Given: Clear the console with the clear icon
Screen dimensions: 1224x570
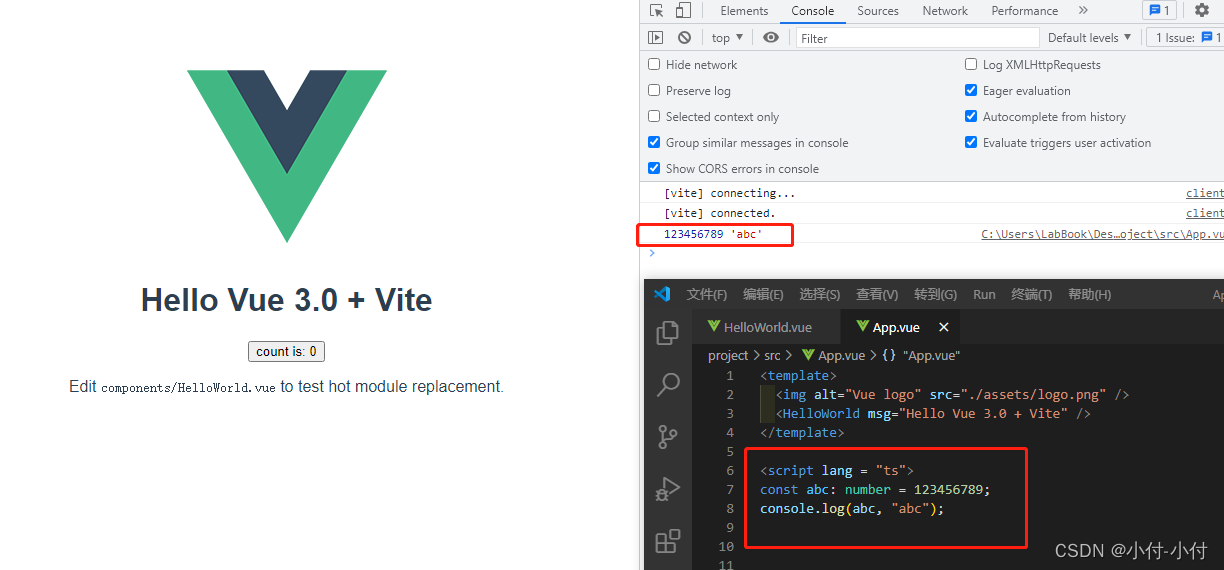Looking at the screenshot, I should [x=684, y=38].
